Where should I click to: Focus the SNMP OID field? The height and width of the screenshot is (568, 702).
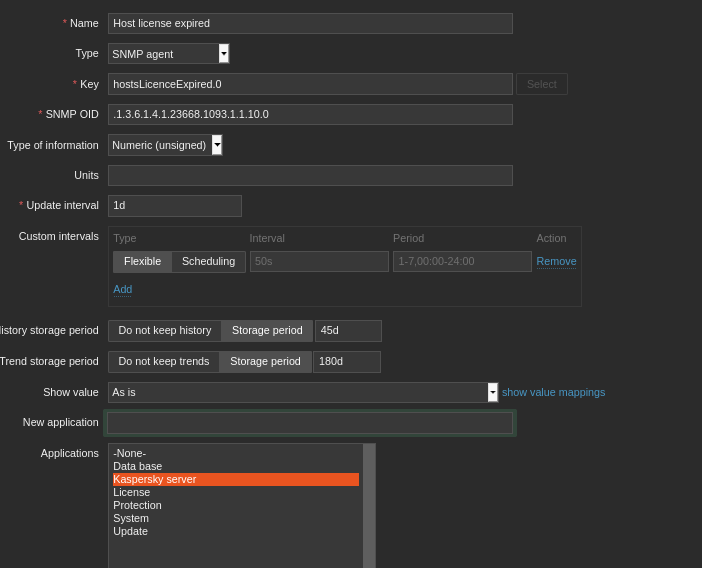tap(310, 115)
